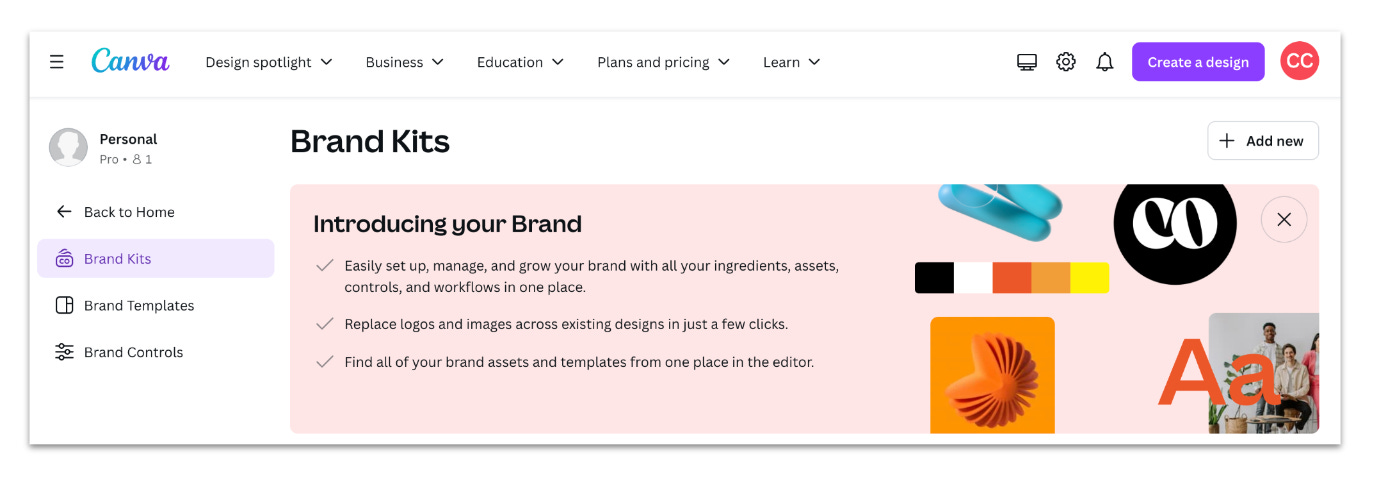Click the "Pro" plan label under Personal
The height and width of the screenshot is (484, 1380).
[x=109, y=159]
